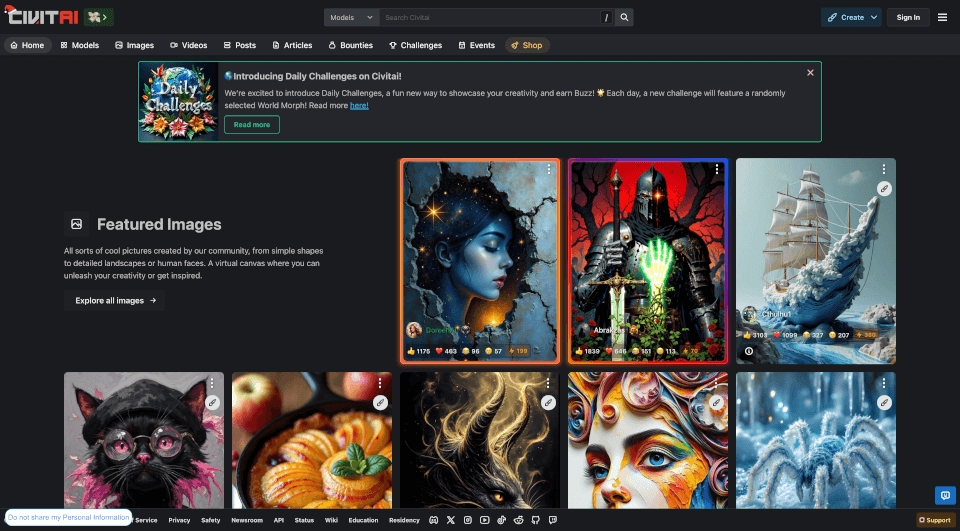Open the Discord link in footer
The image size is (960, 531).
pyautogui.click(x=433, y=520)
